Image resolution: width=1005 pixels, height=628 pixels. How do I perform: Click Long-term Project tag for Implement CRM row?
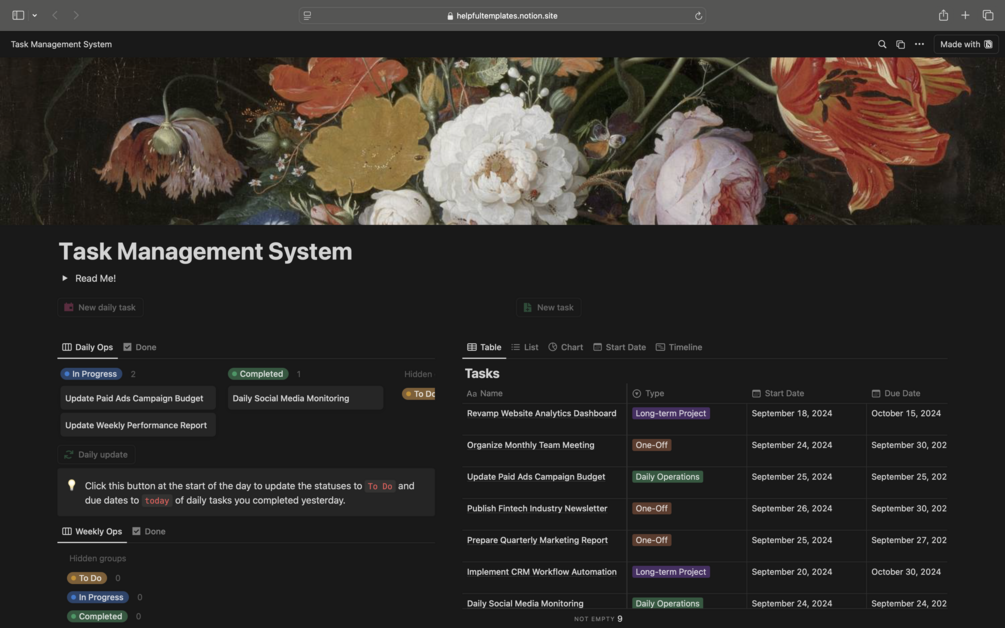(670, 572)
